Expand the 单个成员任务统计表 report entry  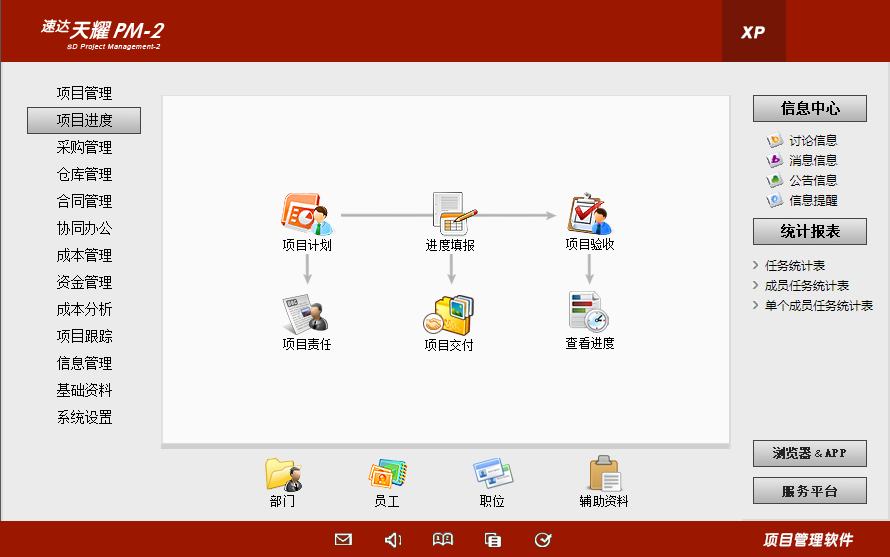818,306
